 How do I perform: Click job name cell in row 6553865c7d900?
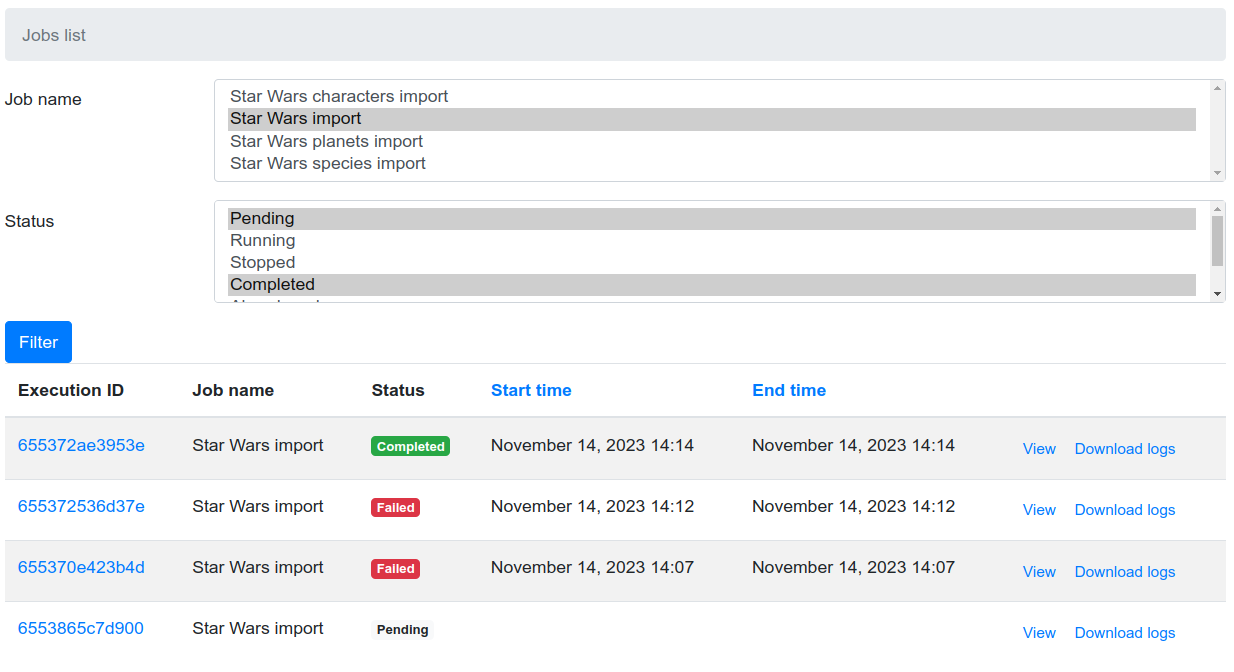258,629
